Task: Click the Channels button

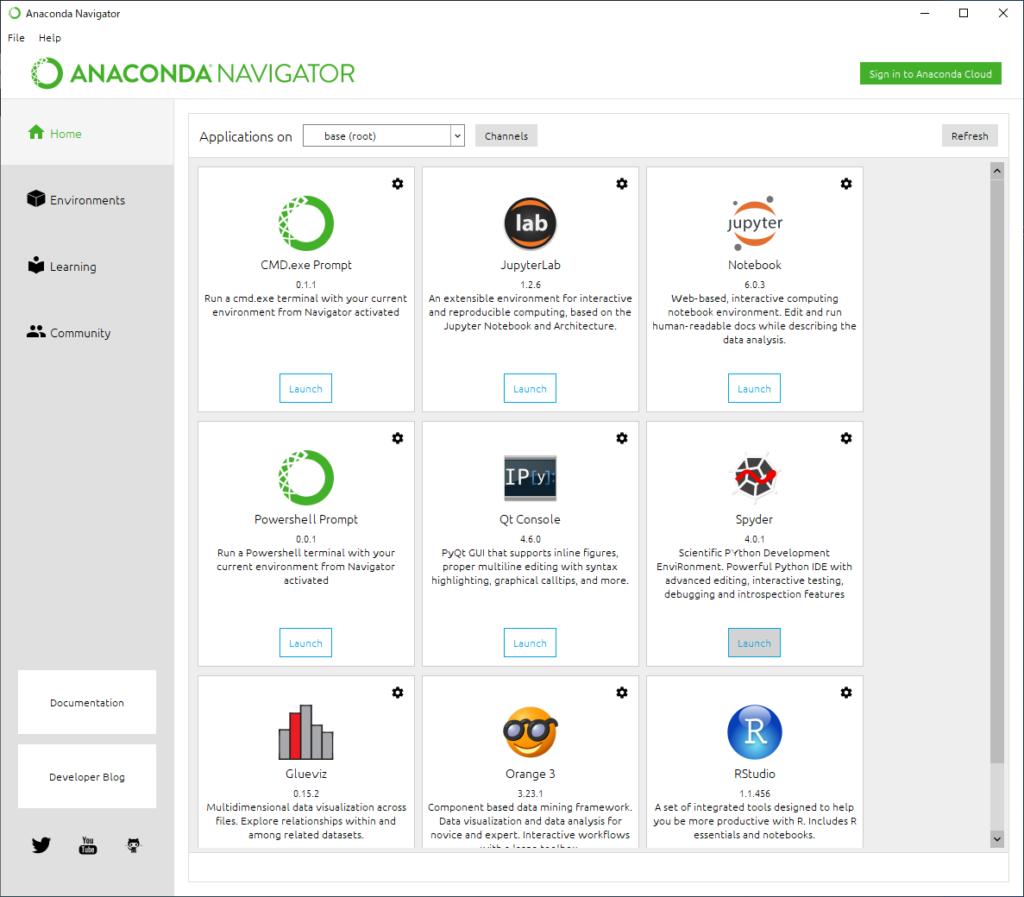Action: 506,136
